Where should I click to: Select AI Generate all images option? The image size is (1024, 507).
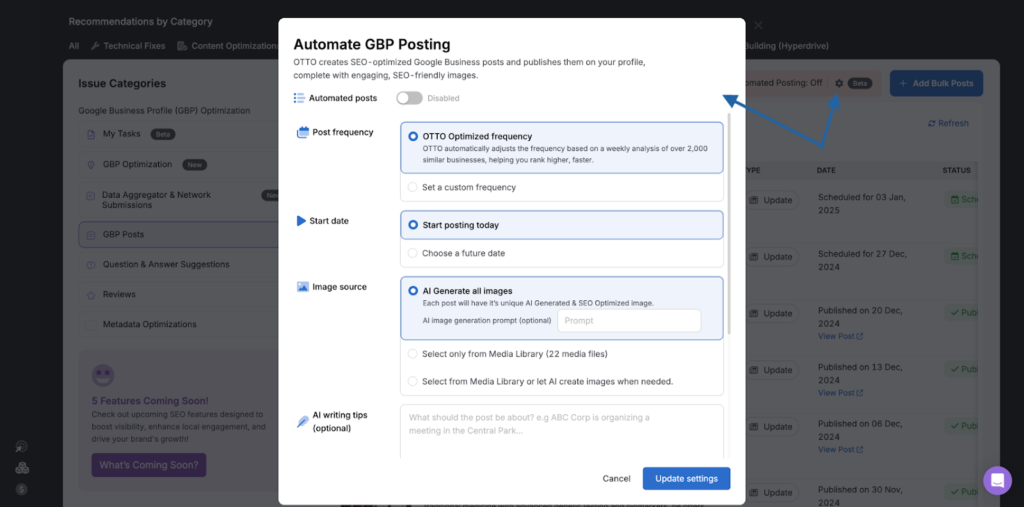[413, 291]
